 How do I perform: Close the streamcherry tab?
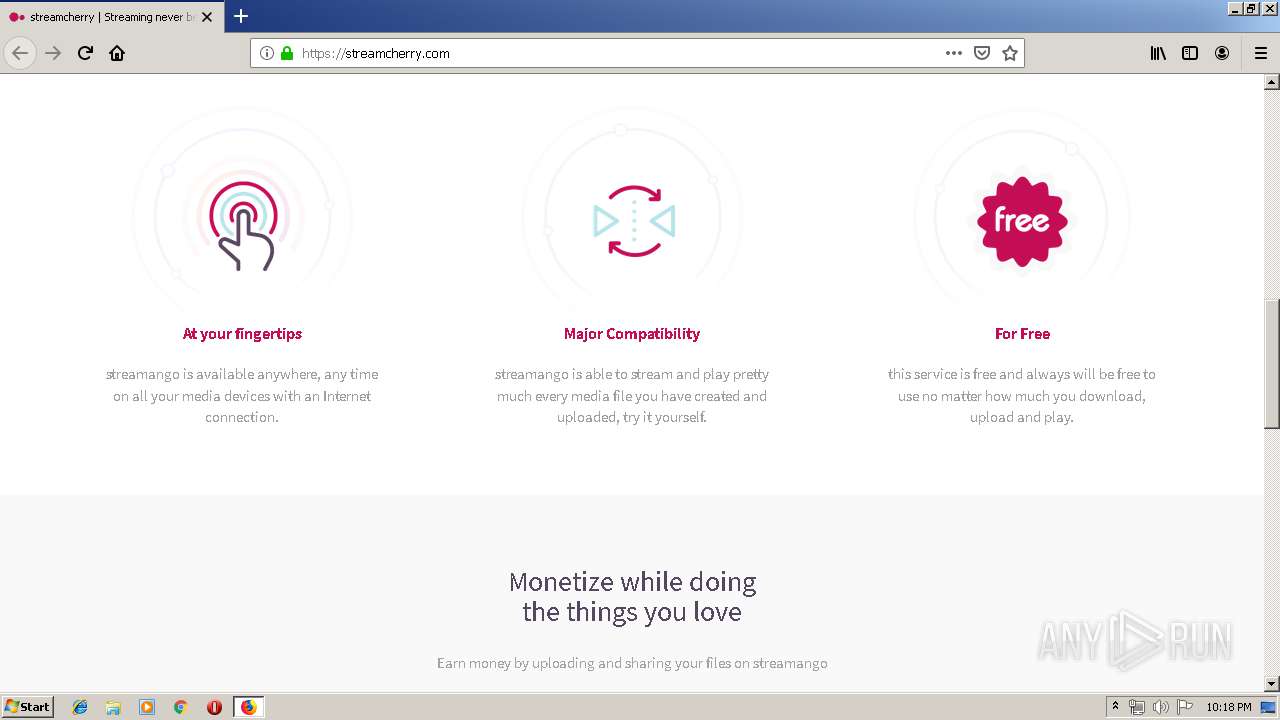click(208, 17)
